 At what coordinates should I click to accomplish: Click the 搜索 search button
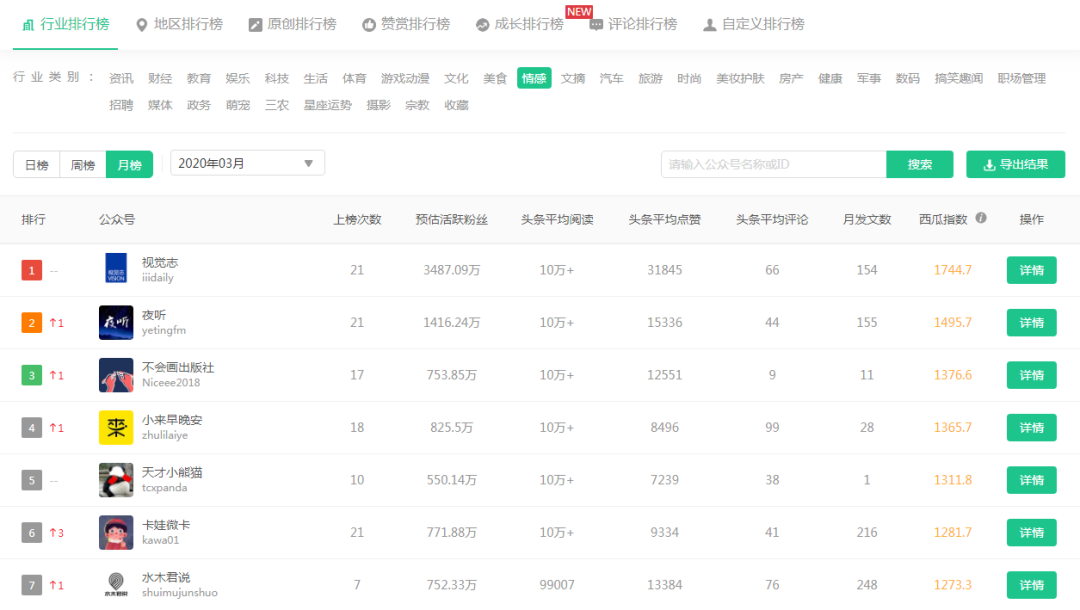pos(919,164)
